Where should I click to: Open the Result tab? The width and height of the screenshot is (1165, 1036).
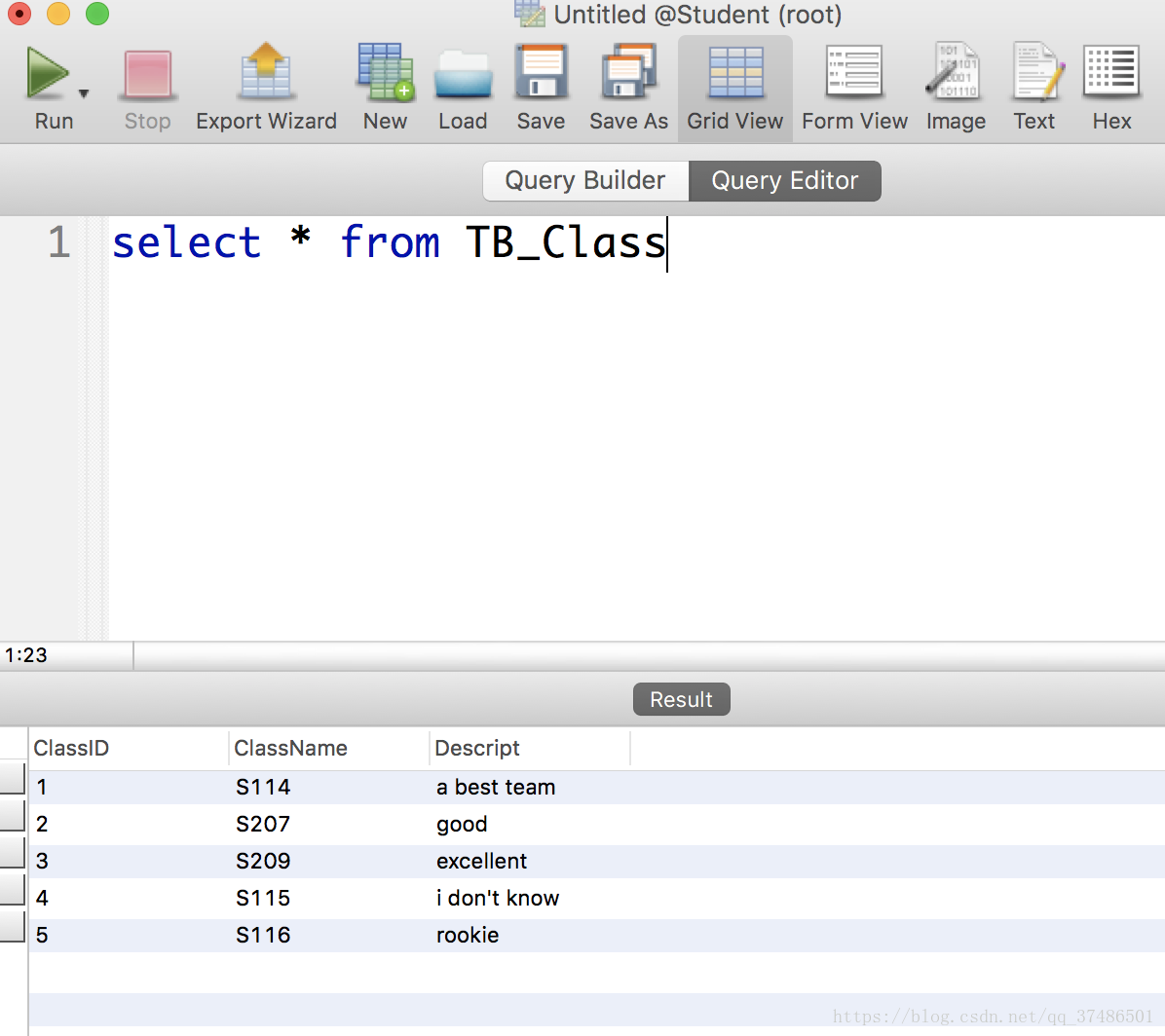[x=681, y=699]
